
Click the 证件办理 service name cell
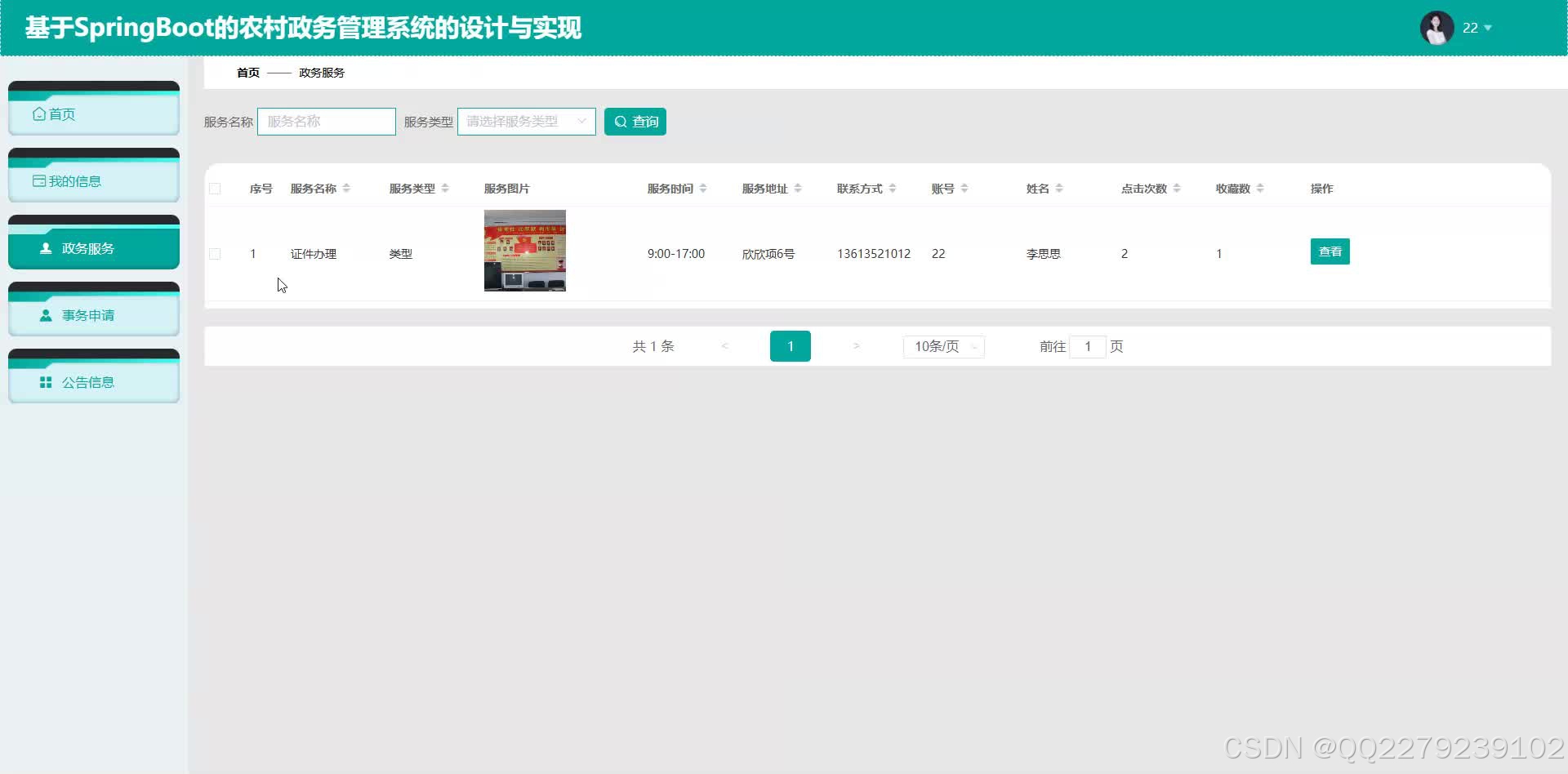pyautogui.click(x=314, y=254)
